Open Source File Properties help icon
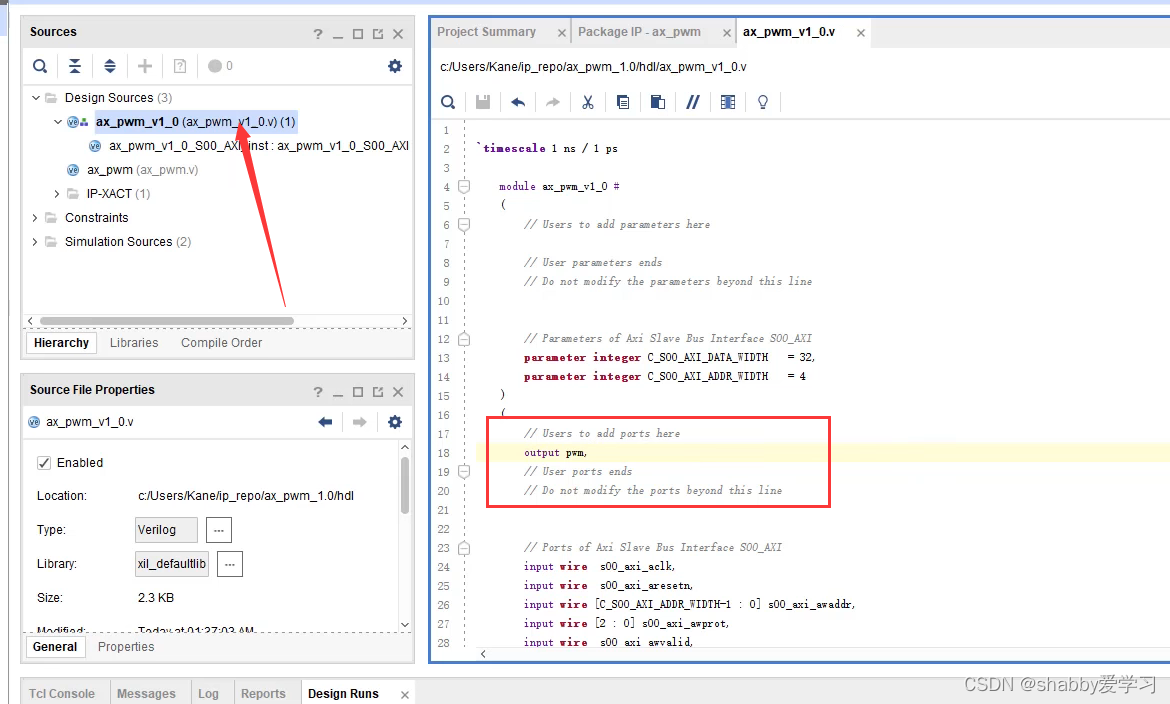The height and width of the screenshot is (704, 1170). [318, 392]
